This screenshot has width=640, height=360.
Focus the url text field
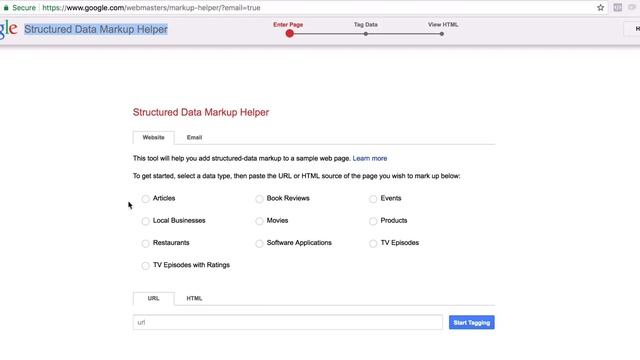click(288, 322)
